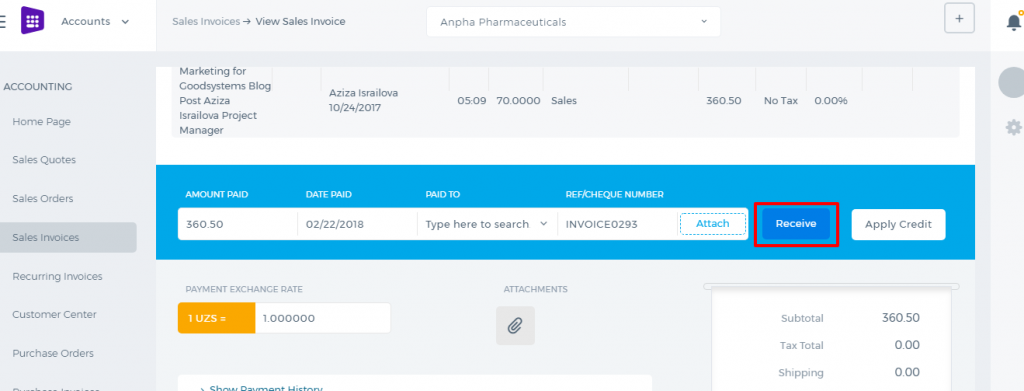The height and width of the screenshot is (391, 1024).
Task: Click the Receive payment button
Action: [796, 224]
